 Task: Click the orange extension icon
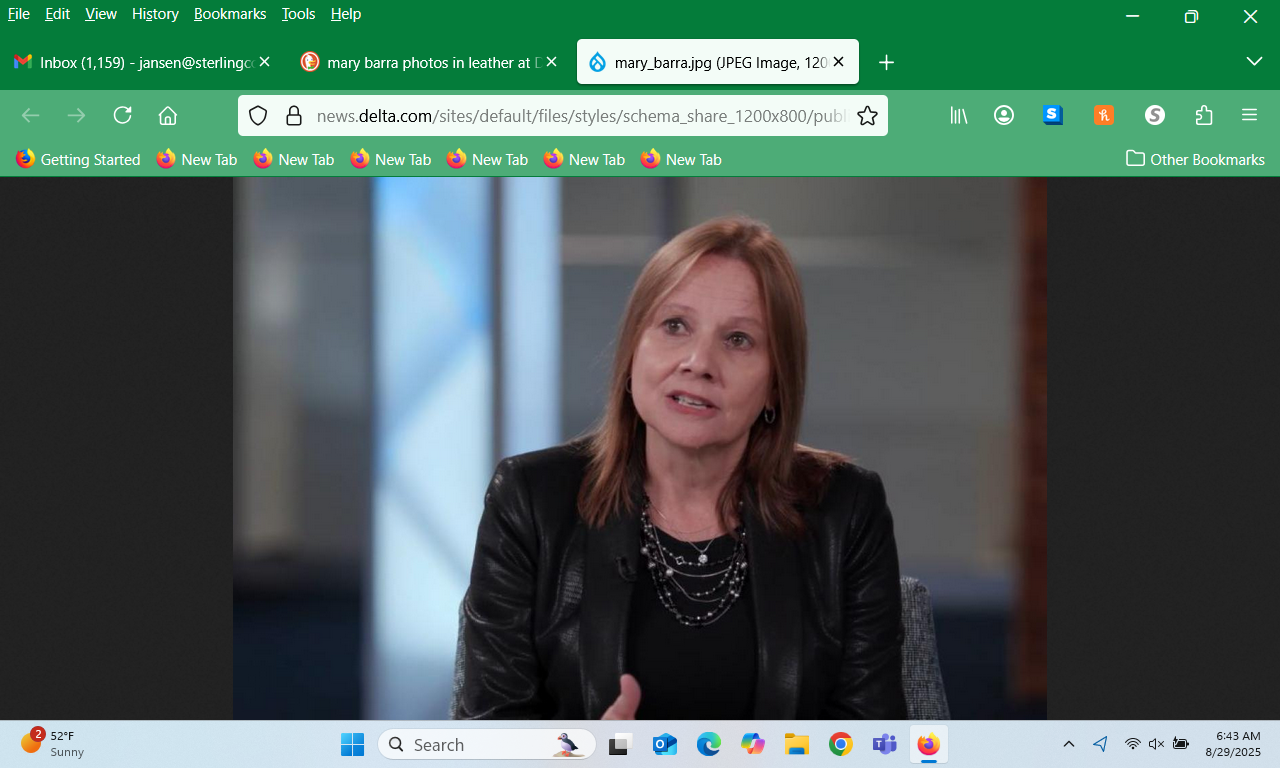coord(1104,115)
